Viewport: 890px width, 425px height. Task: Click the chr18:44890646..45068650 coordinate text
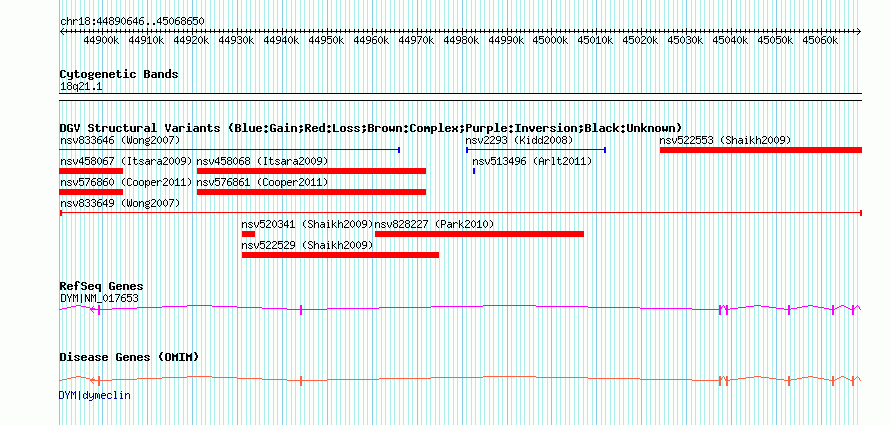[x=132, y=21]
